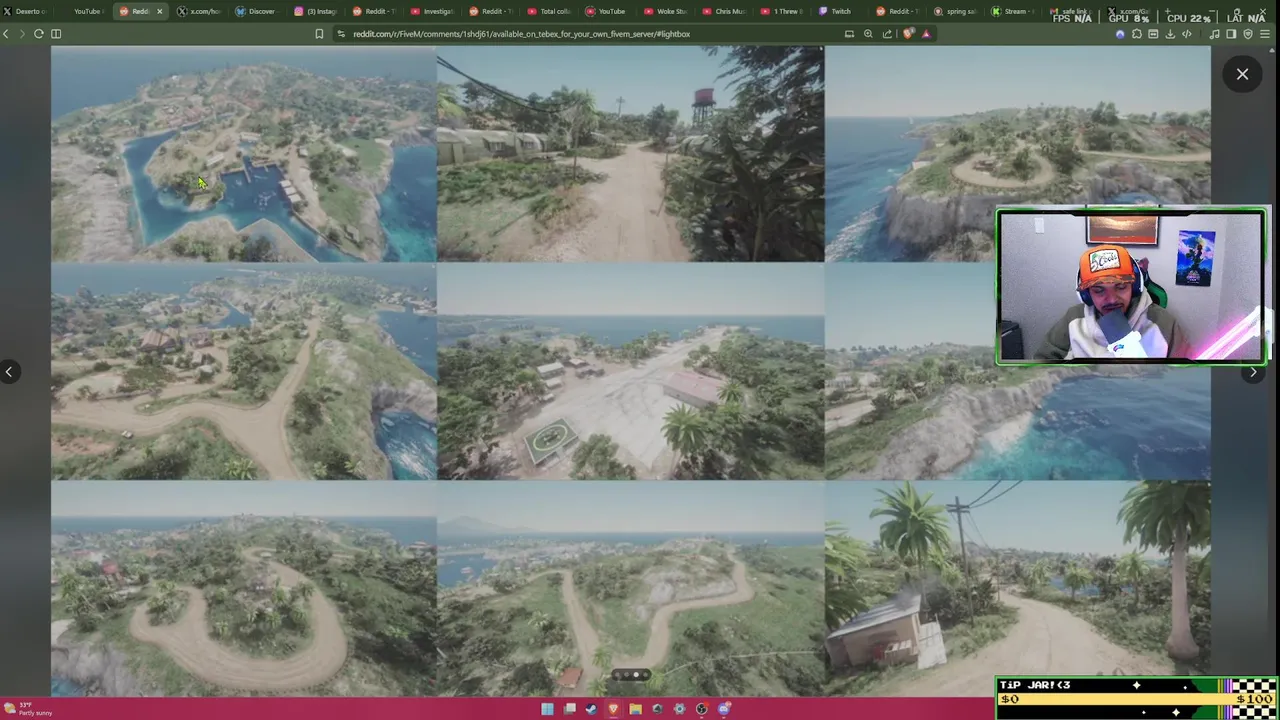Open the extensions puzzle icon

(1137, 34)
